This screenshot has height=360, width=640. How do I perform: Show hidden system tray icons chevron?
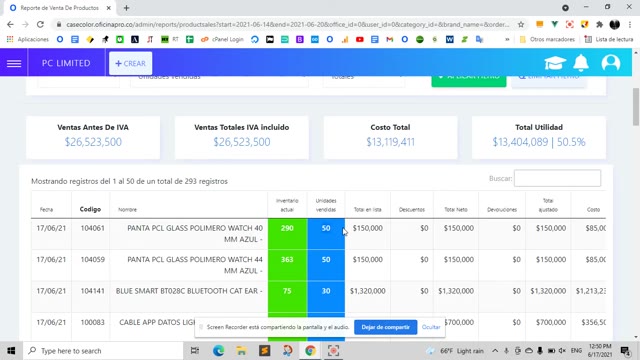coord(495,351)
